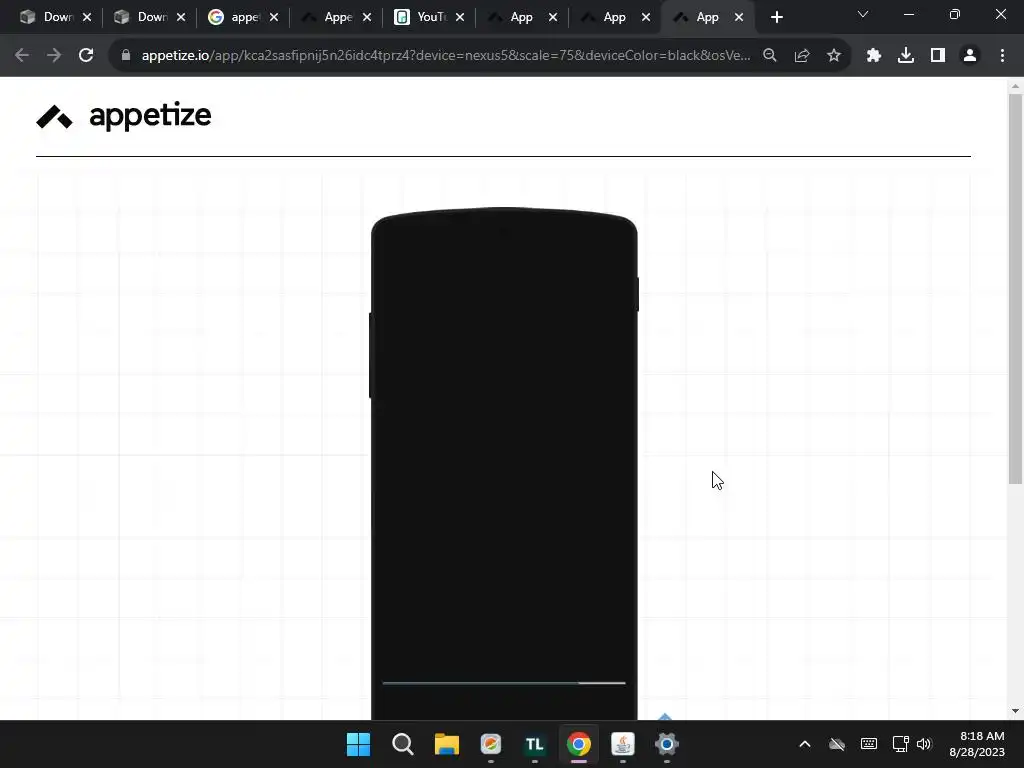This screenshot has width=1024, height=768.
Task: Open the volume speaker tray icon
Action: pos(924,744)
